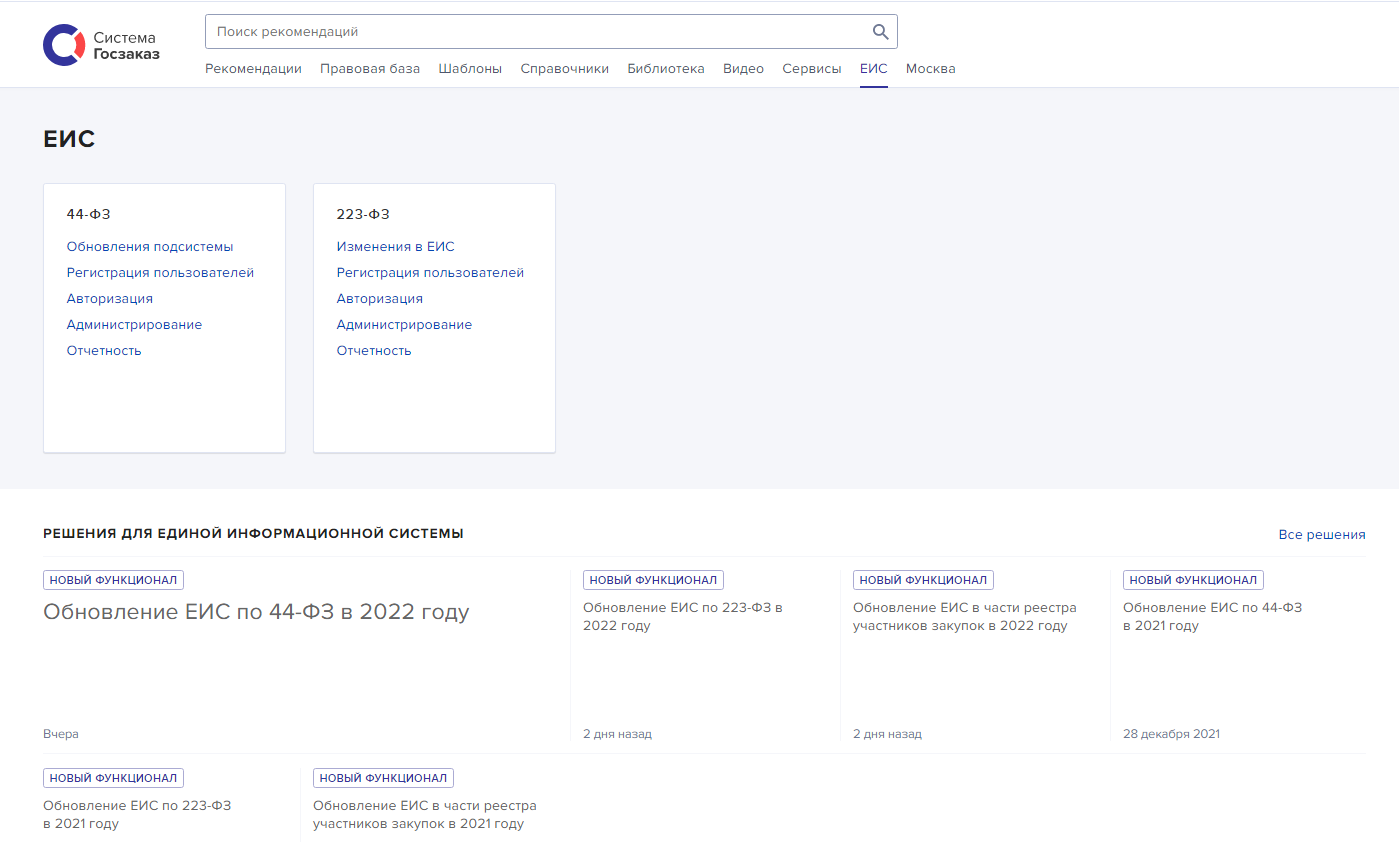Open the Рекомендации menu item
The image size is (1399, 842).
[253, 69]
